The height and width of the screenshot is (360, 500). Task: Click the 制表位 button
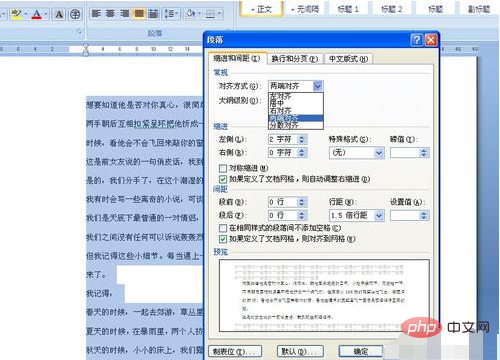(235, 351)
